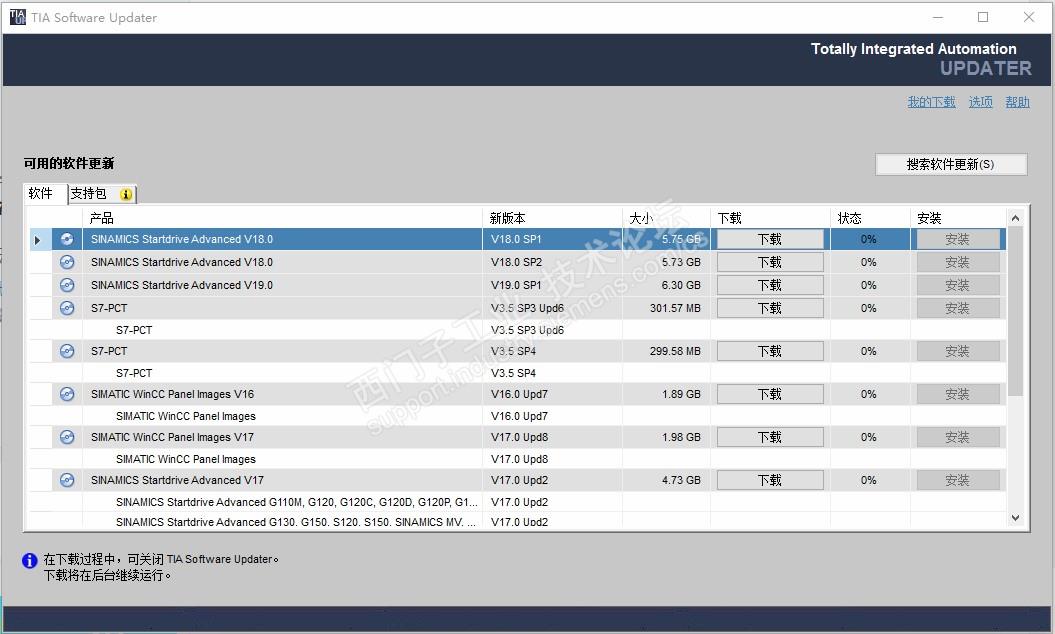Download Startdrive Advanced V18.0 SP2
This screenshot has width=1055, height=634.
(770, 262)
